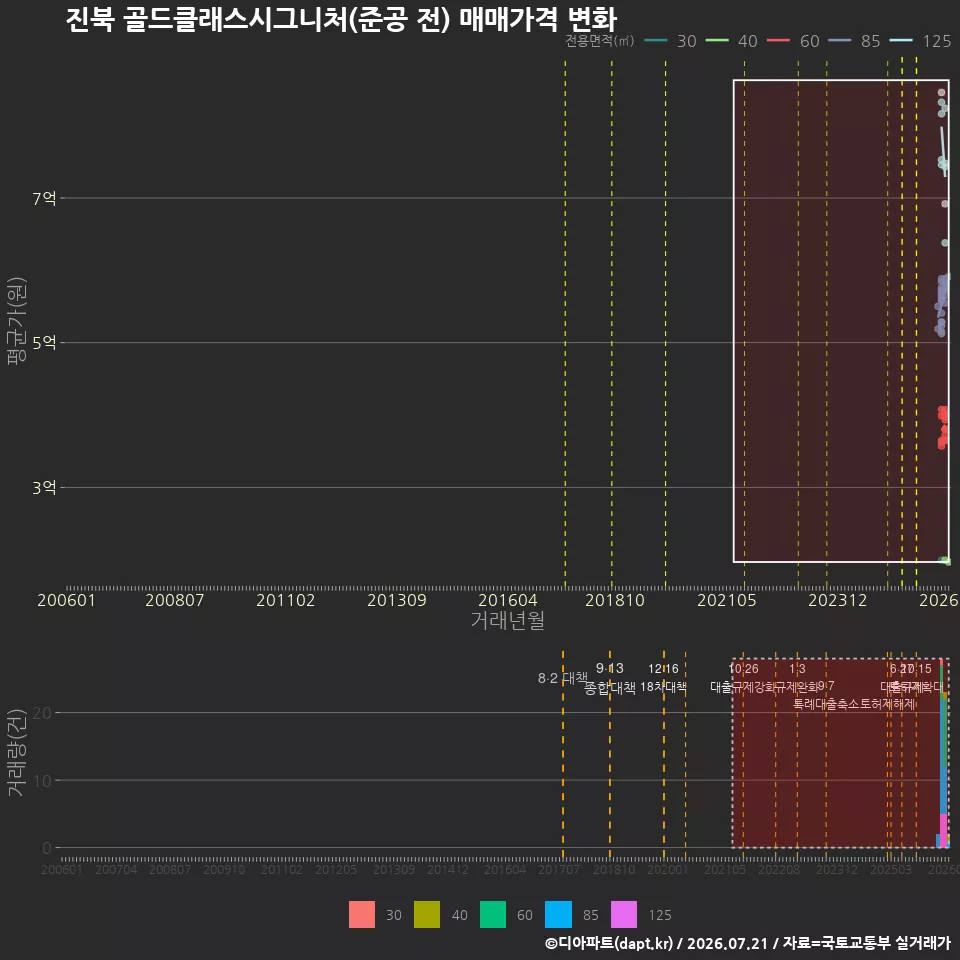960x960 pixels.
Task: Click the 8·2 대책 policy marker label
Action: point(563,678)
